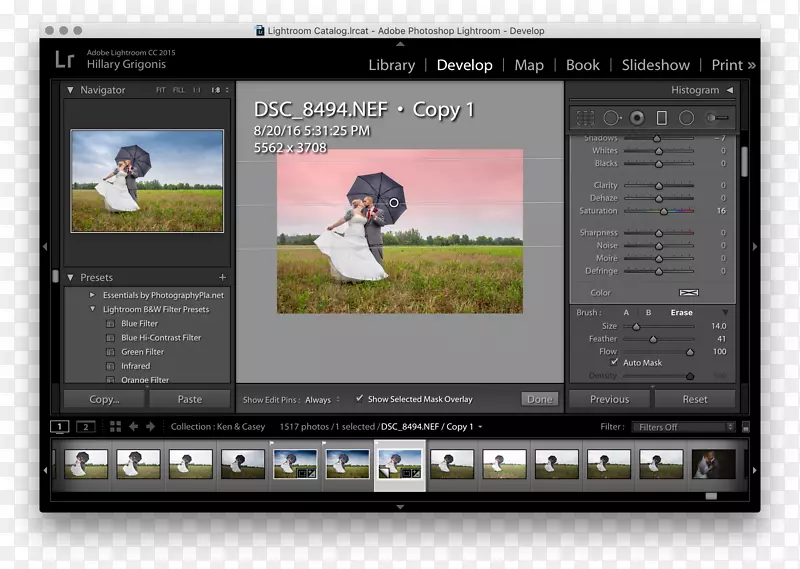Image resolution: width=800 pixels, height=569 pixels.
Task: Choose the Graduated Filter tool
Action: (661, 118)
